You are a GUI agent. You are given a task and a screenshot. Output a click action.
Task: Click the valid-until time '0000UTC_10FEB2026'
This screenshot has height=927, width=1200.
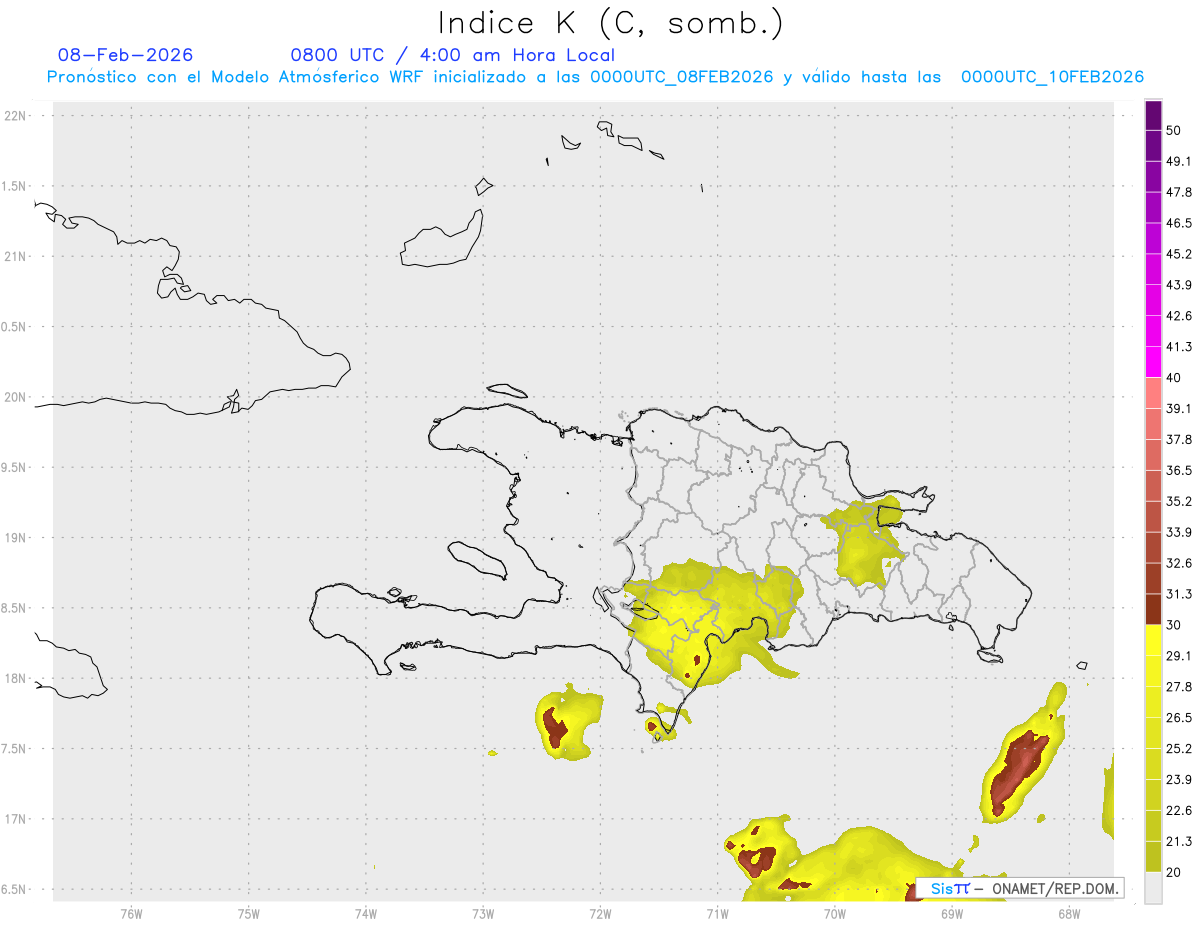(x=1052, y=77)
